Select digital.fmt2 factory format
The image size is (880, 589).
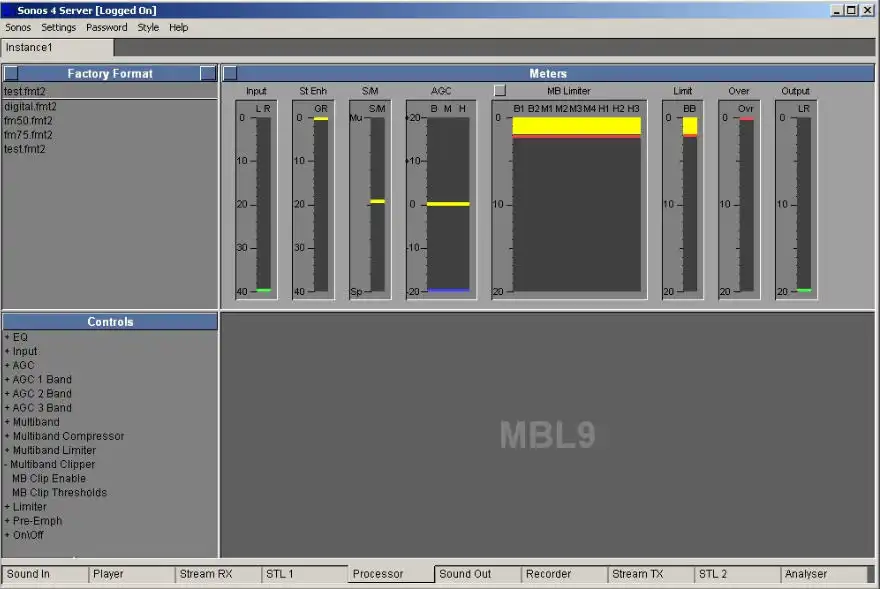point(30,106)
